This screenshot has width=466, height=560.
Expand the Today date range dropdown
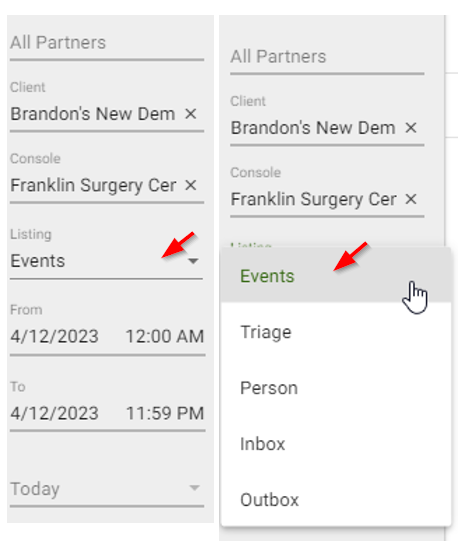coord(195,488)
